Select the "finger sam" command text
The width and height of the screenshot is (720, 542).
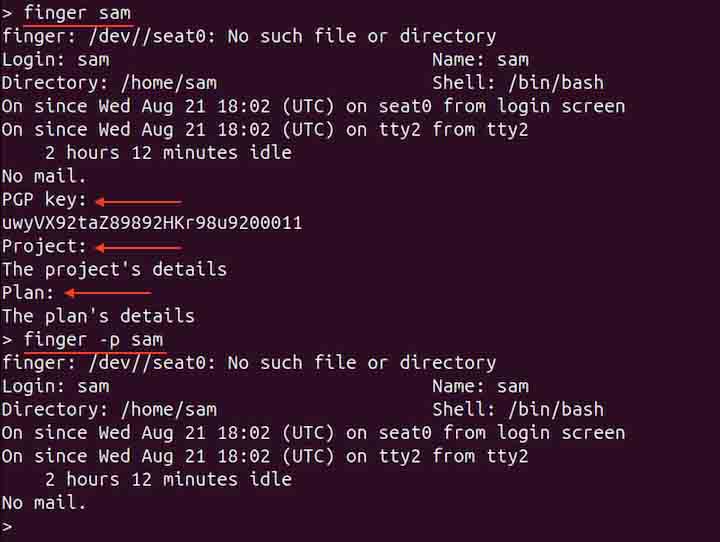[77, 13]
